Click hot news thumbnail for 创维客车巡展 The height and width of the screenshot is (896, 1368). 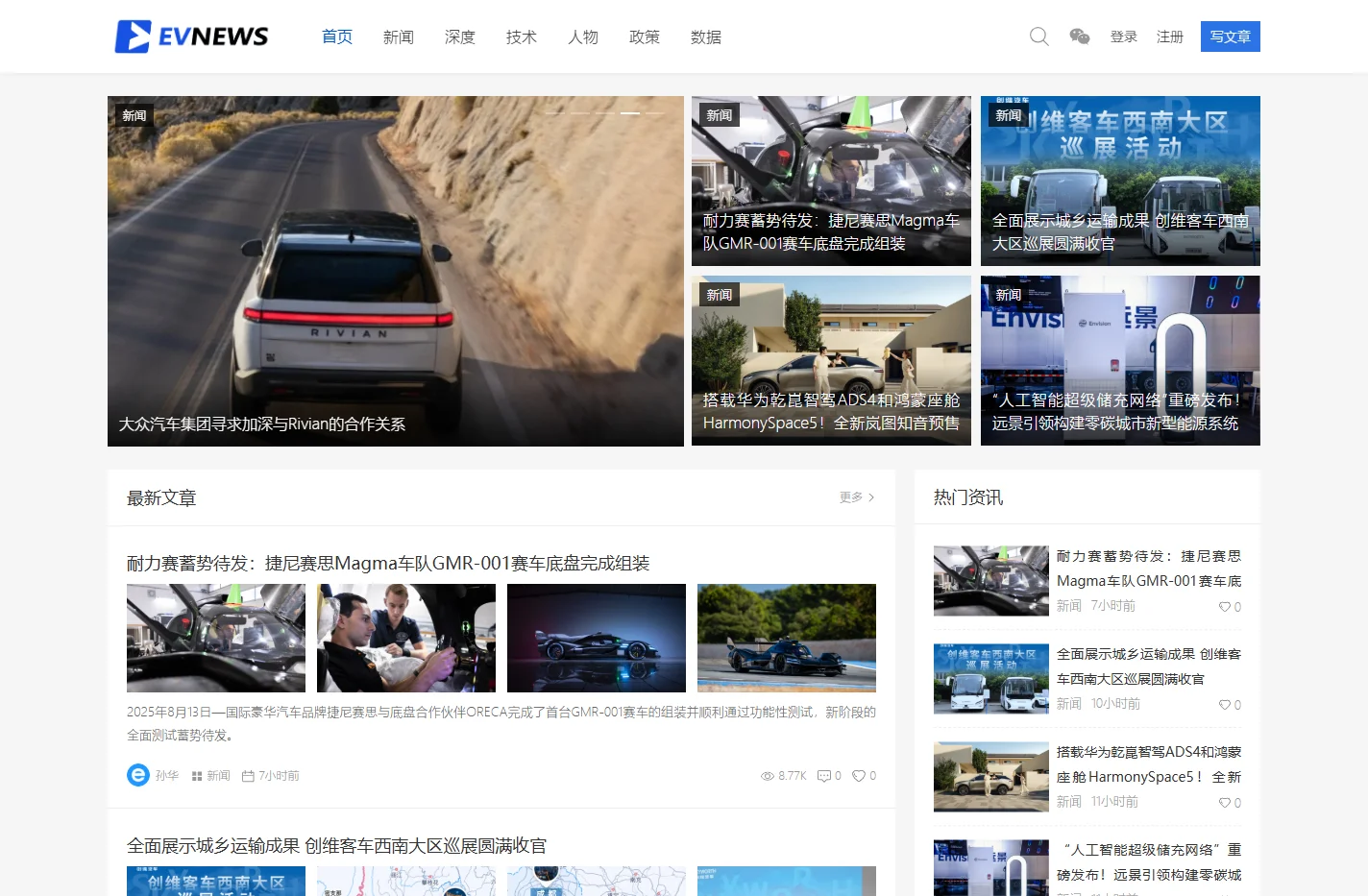tap(991, 679)
